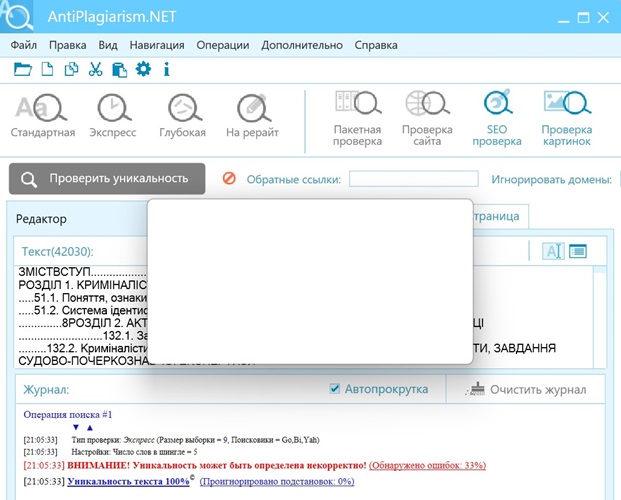The image size is (621, 500).
Task: Open the Справка menu
Action: (376, 45)
